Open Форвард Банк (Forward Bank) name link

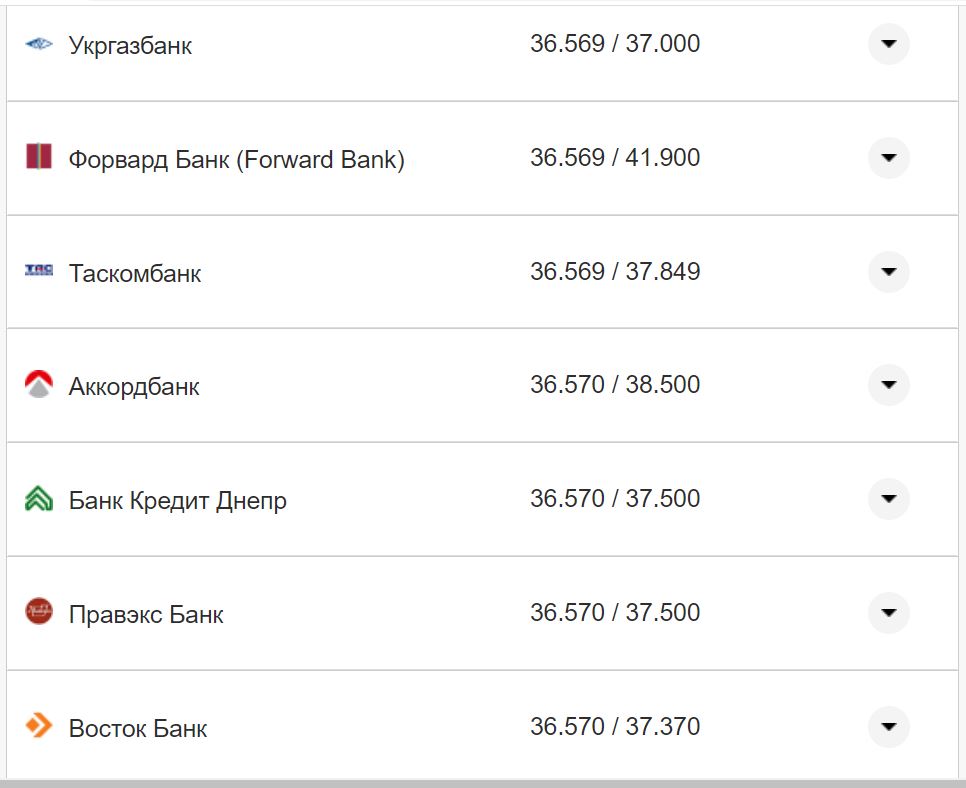click(x=236, y=160)
